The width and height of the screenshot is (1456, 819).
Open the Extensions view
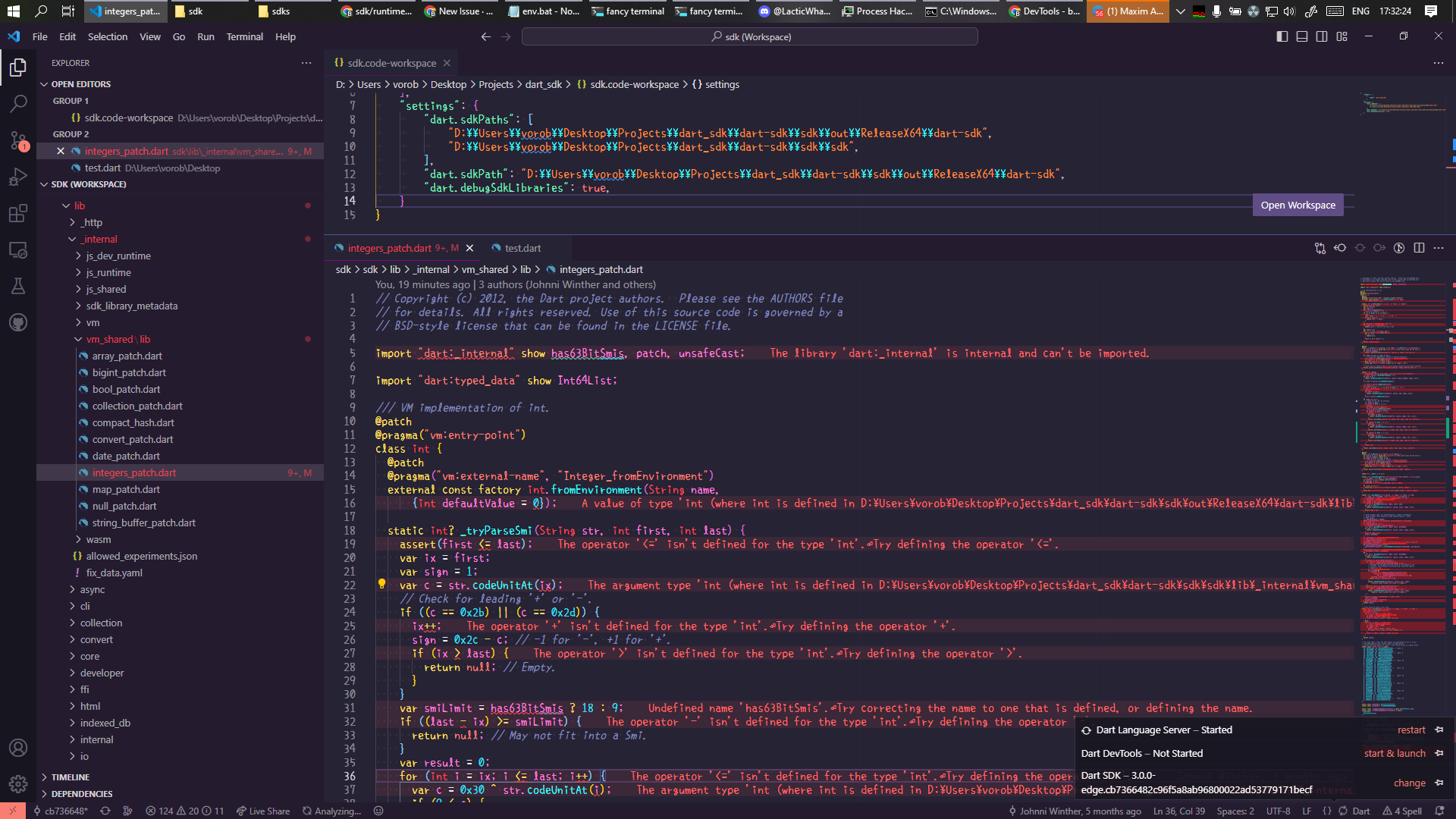click(x=18, y=213)
